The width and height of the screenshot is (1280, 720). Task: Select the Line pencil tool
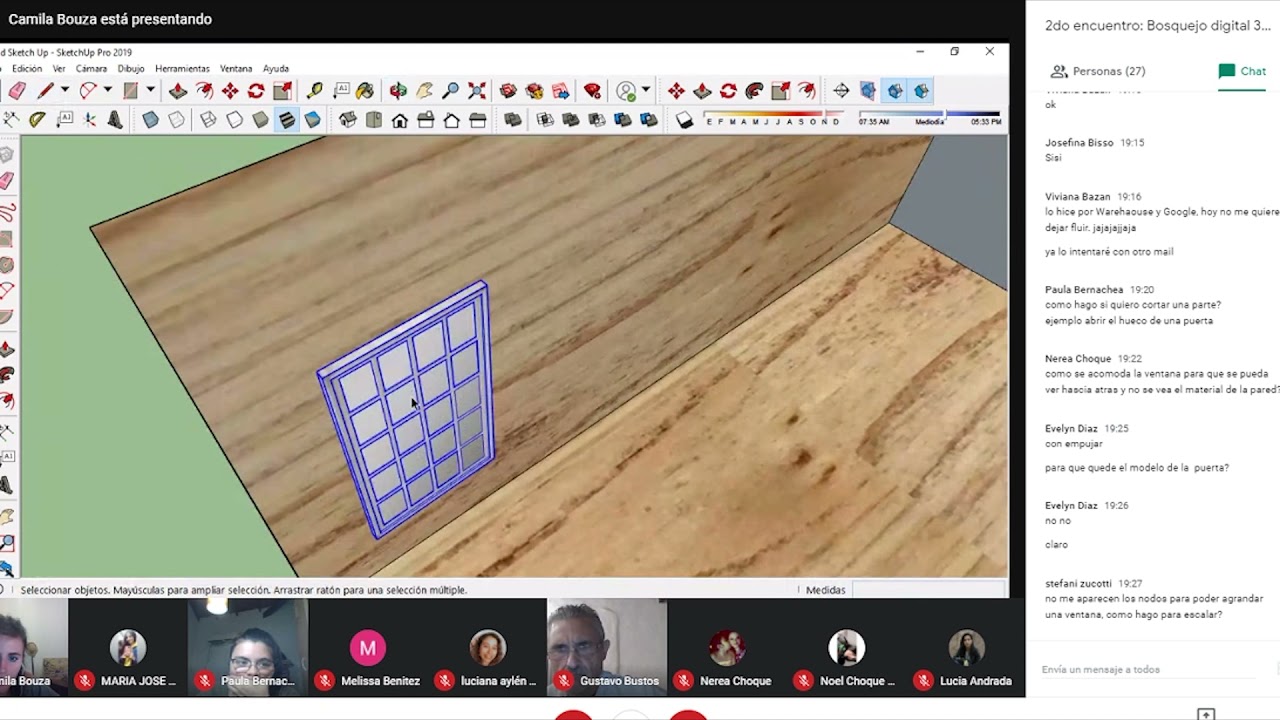[45, 91]
